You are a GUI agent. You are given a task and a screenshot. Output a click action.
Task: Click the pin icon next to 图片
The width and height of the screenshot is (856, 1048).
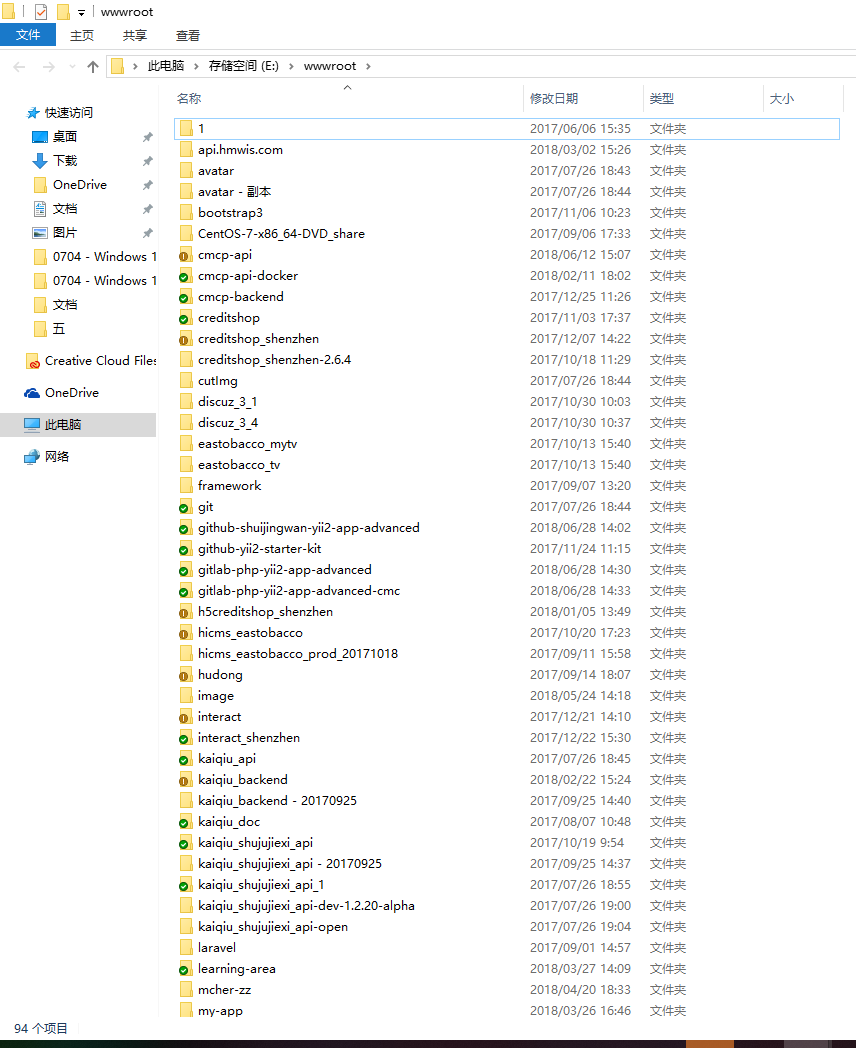point(148,233)
